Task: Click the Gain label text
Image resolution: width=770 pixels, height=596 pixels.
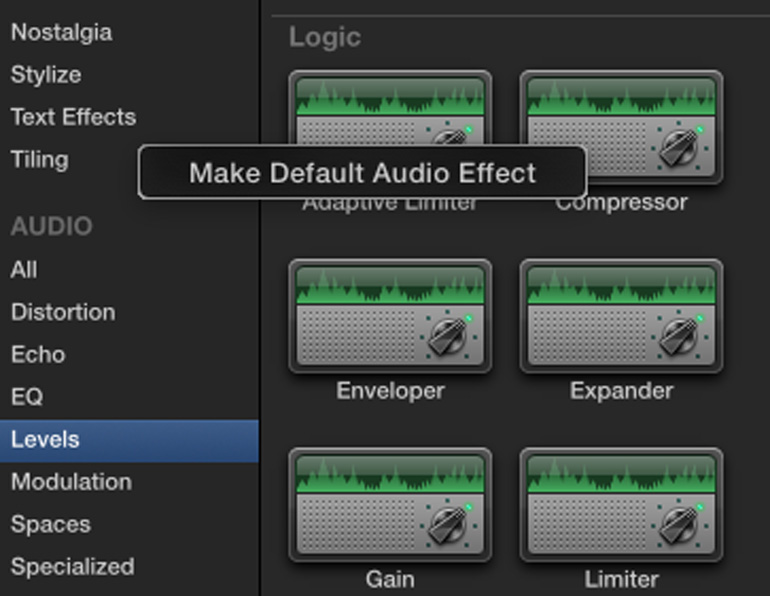Action: pos(390,579)
